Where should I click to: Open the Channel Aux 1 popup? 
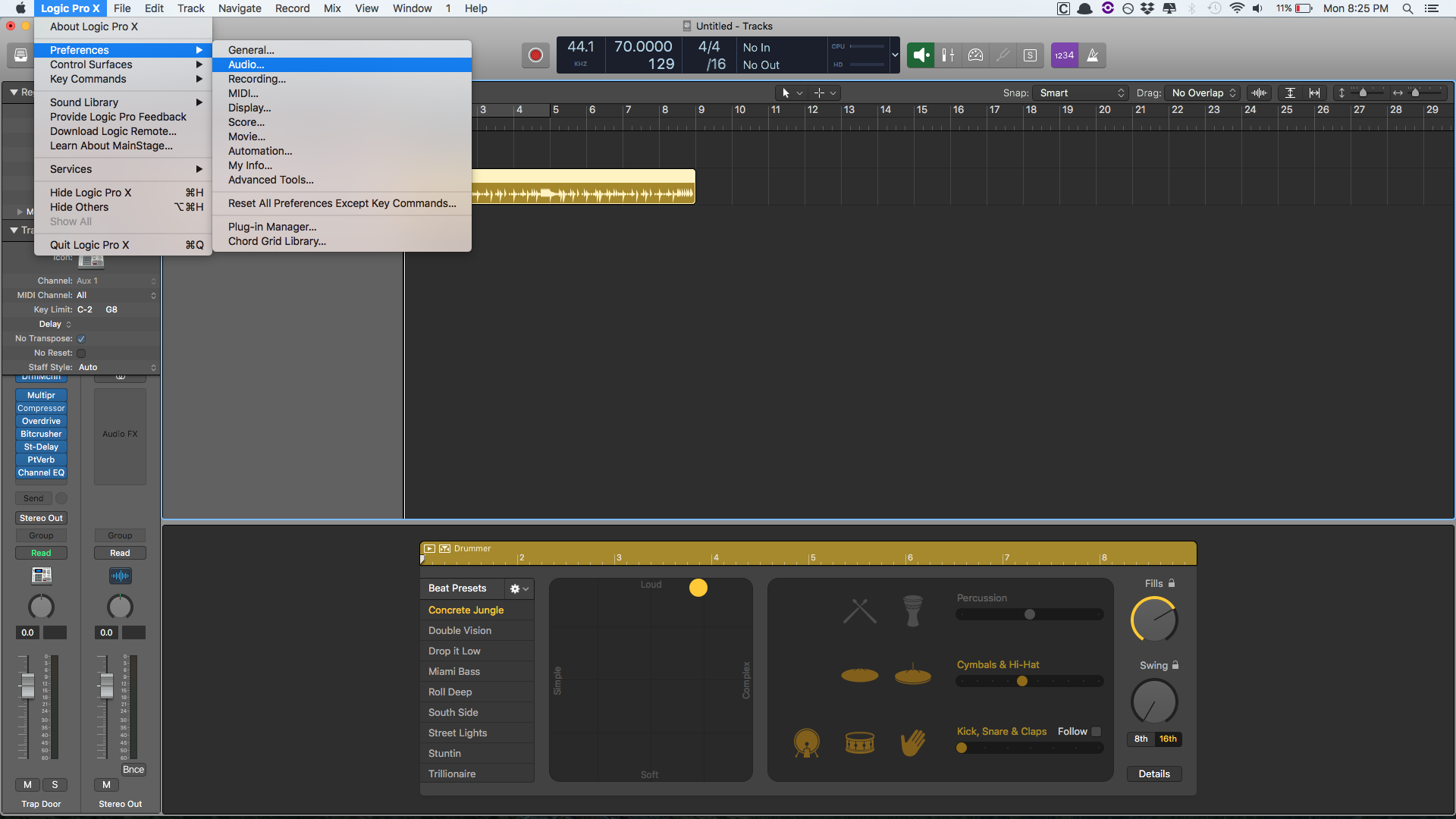tap(116, 281)
